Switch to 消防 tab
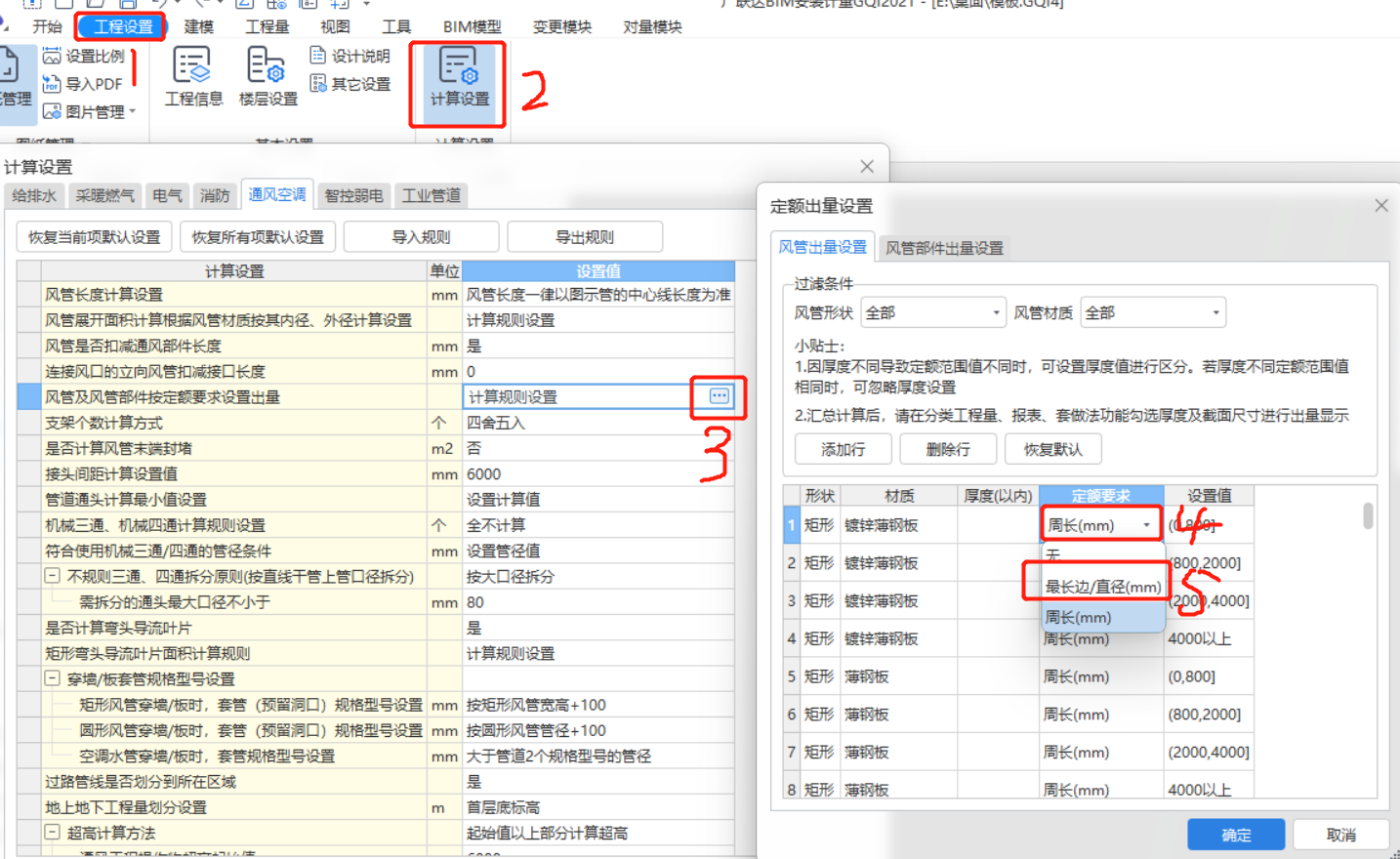The image size is (1400, 859). tap(215, 195)
